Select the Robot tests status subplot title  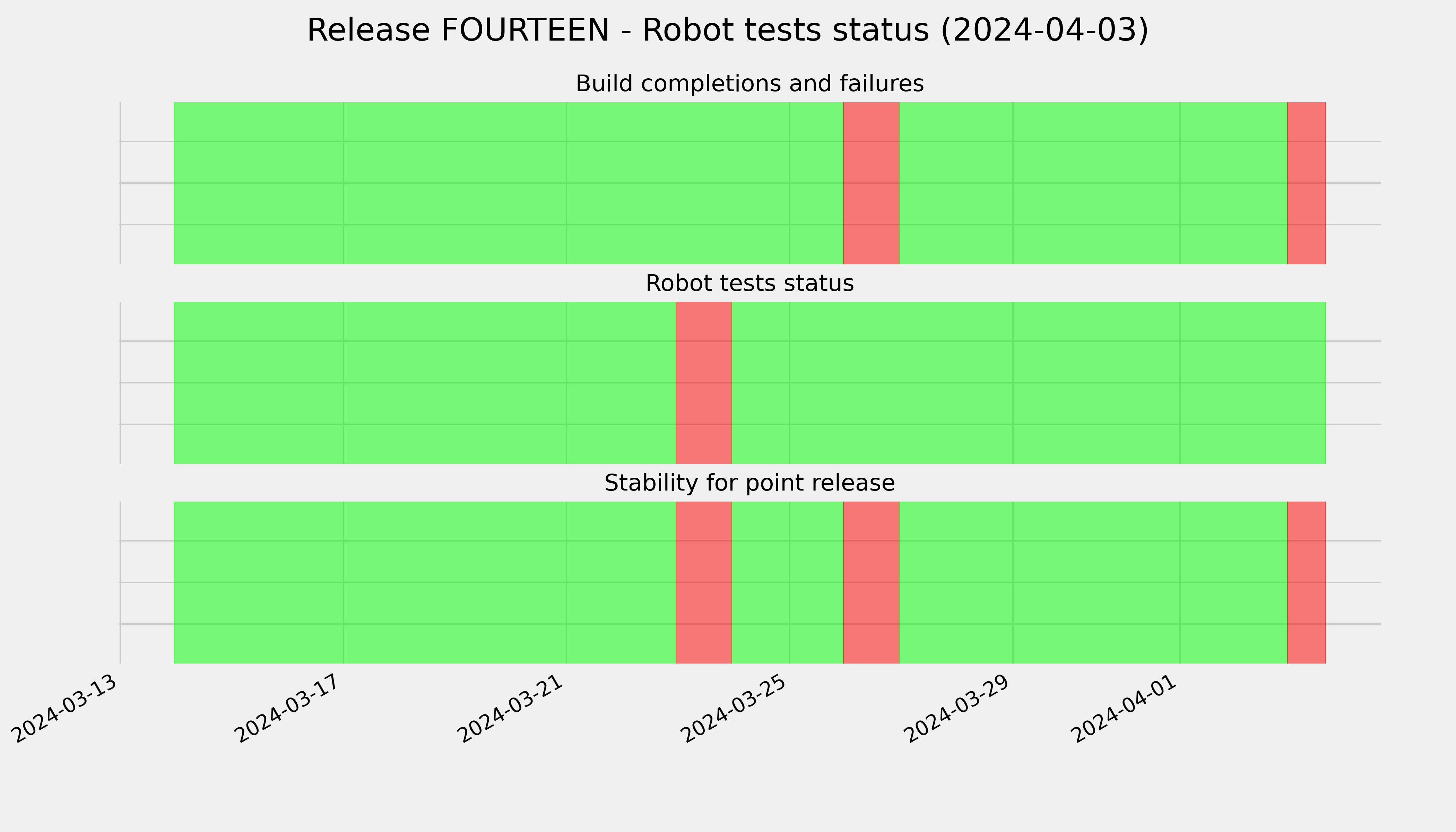(x=749, y=284)
